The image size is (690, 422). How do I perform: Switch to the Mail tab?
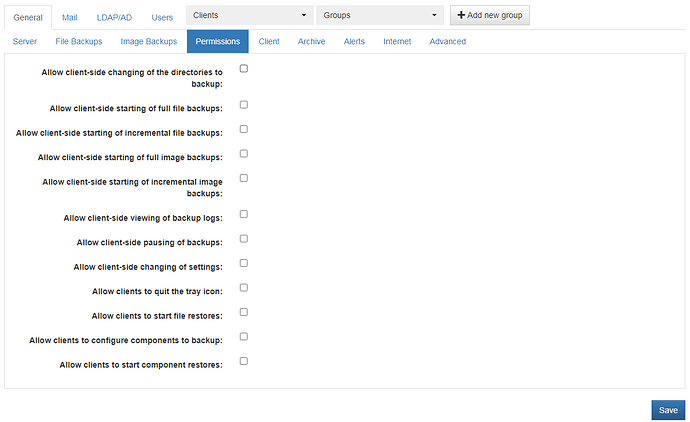70,18
